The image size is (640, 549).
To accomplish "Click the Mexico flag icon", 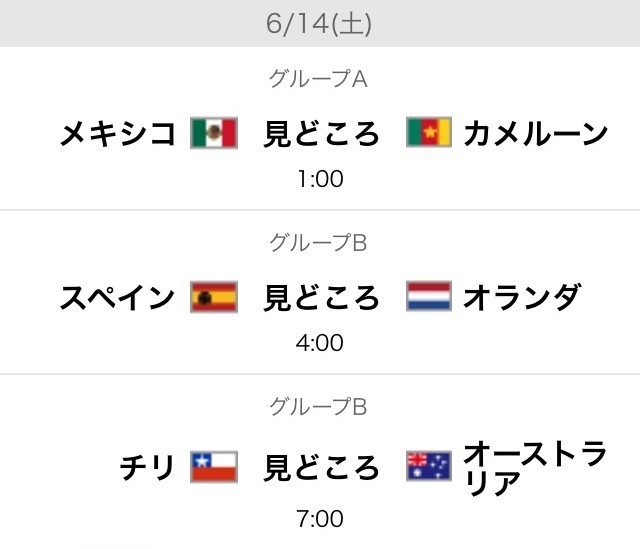I will 213,133.
